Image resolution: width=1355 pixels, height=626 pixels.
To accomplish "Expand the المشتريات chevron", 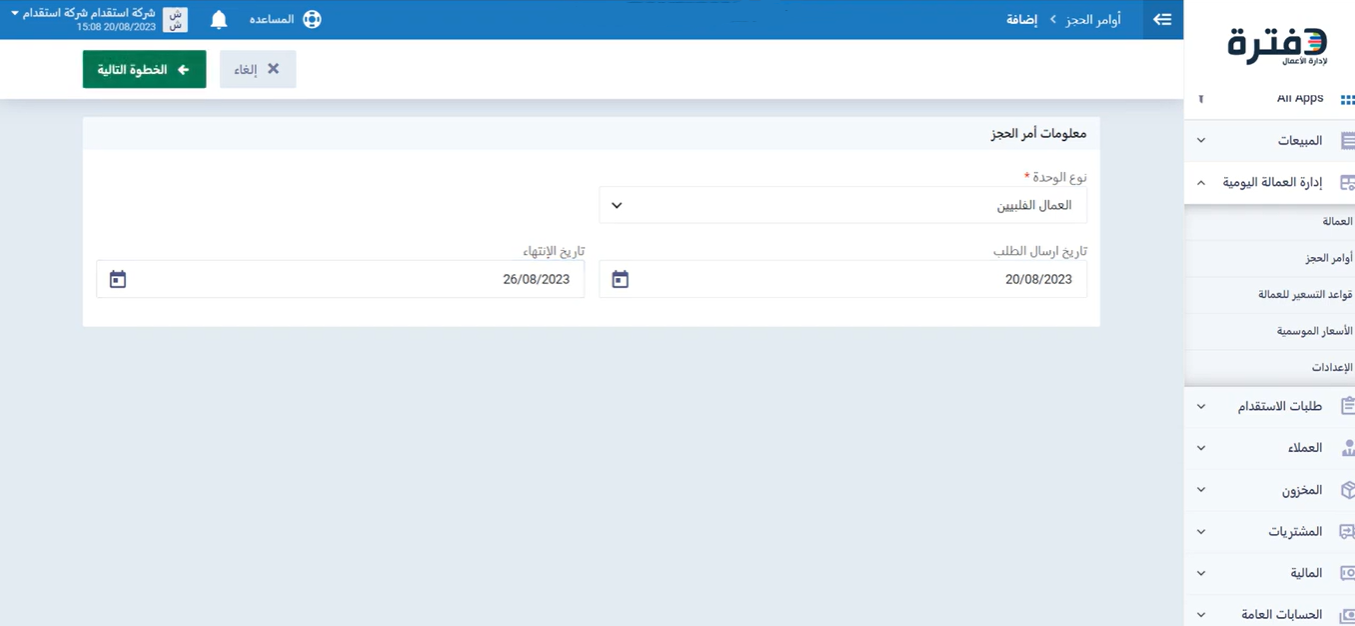I will tap(1201, 532).
